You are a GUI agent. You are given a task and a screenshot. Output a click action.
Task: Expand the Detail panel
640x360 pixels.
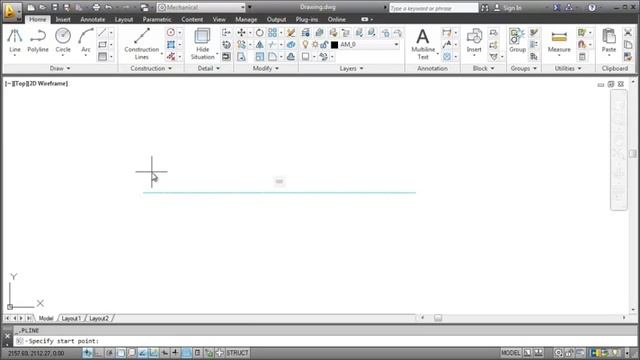tap(209, 69)
